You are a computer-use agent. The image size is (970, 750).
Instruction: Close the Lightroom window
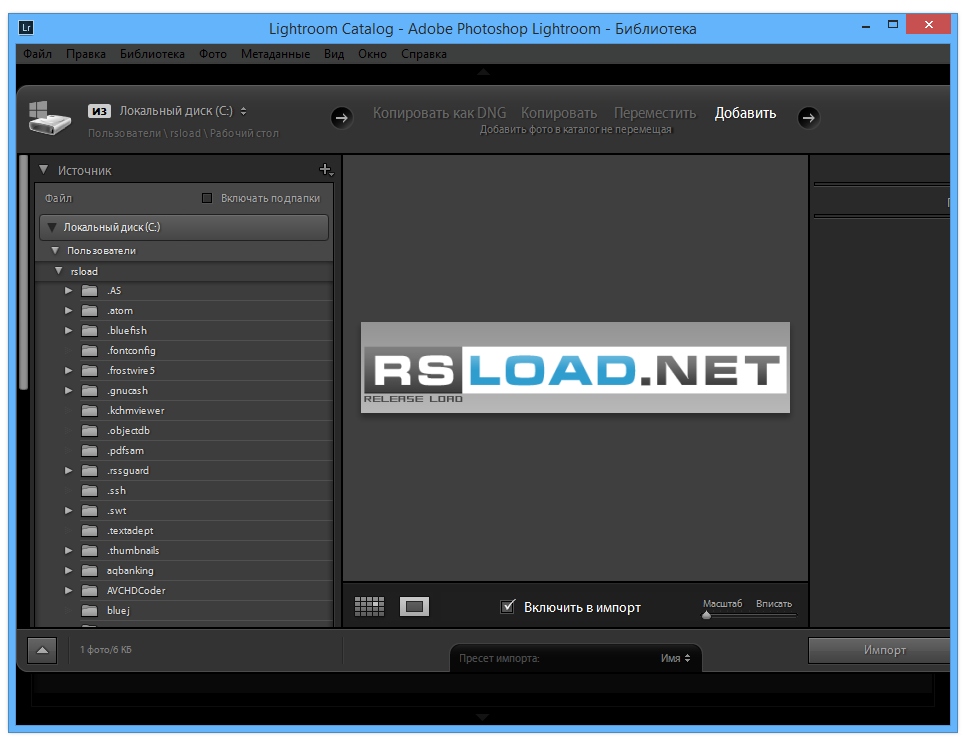point(928,25)
